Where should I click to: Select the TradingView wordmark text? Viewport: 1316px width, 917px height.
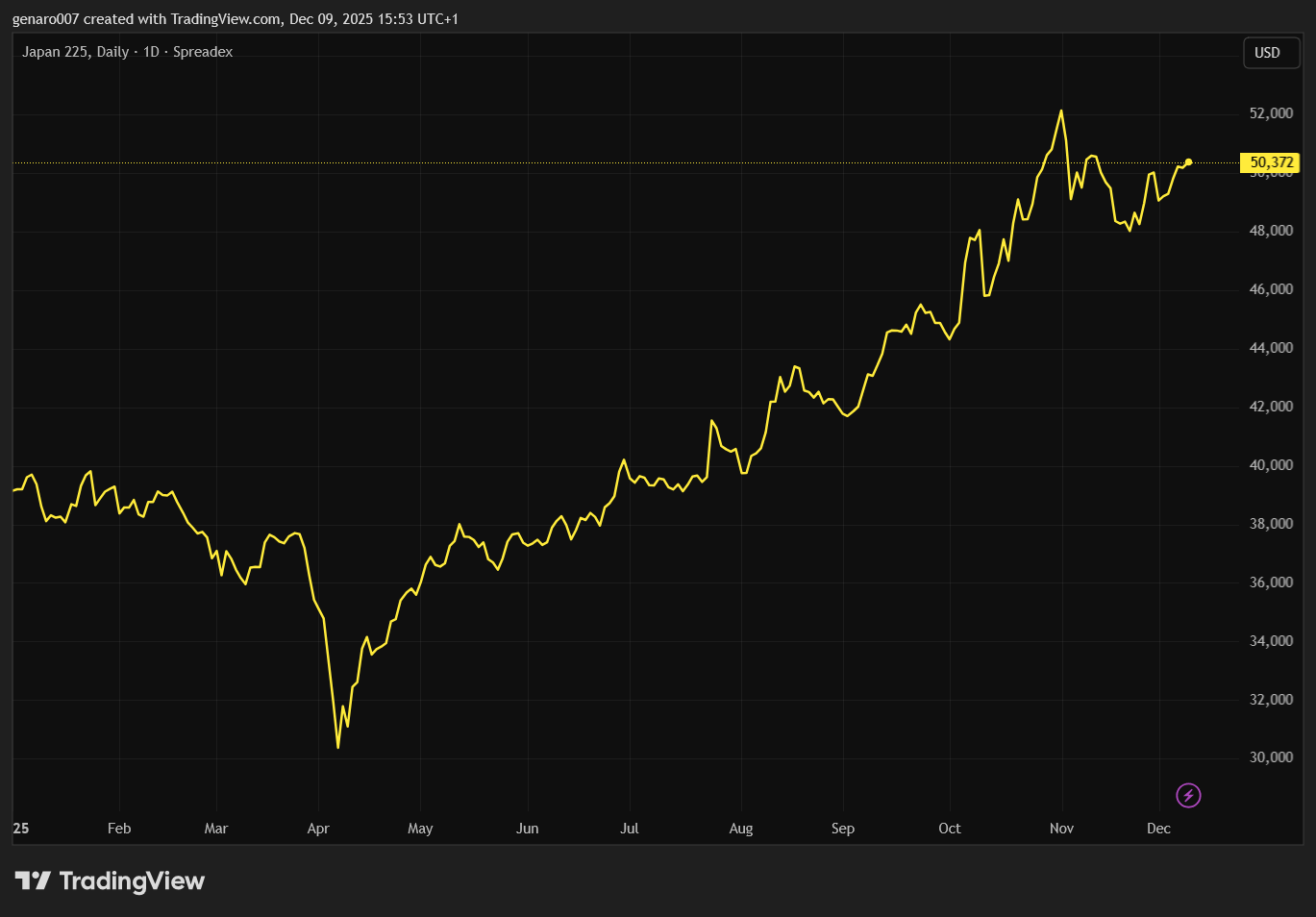(133, 880)
